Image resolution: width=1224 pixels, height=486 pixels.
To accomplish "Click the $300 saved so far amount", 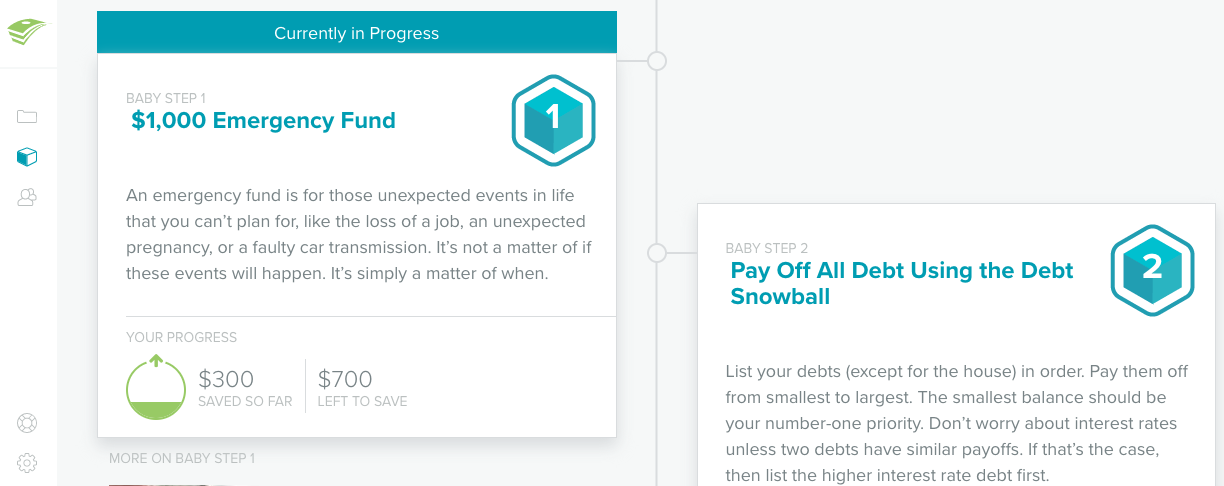I will point(226,379).
